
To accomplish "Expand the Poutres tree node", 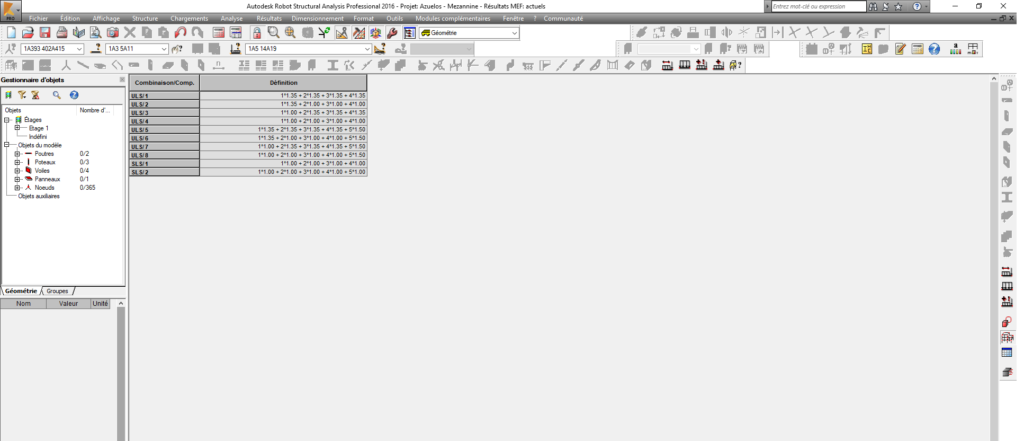I will pyautogui.click(x=17, y=154).
